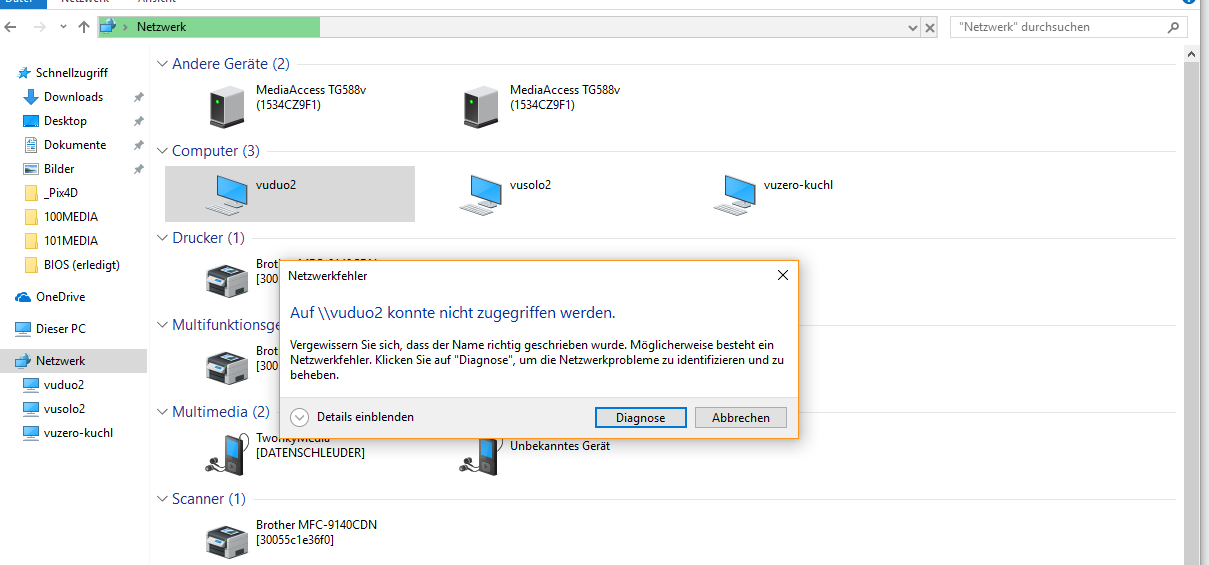The image size is (1209, 565).
Task: Stop loading via address bar X
Action: point(930,28)
